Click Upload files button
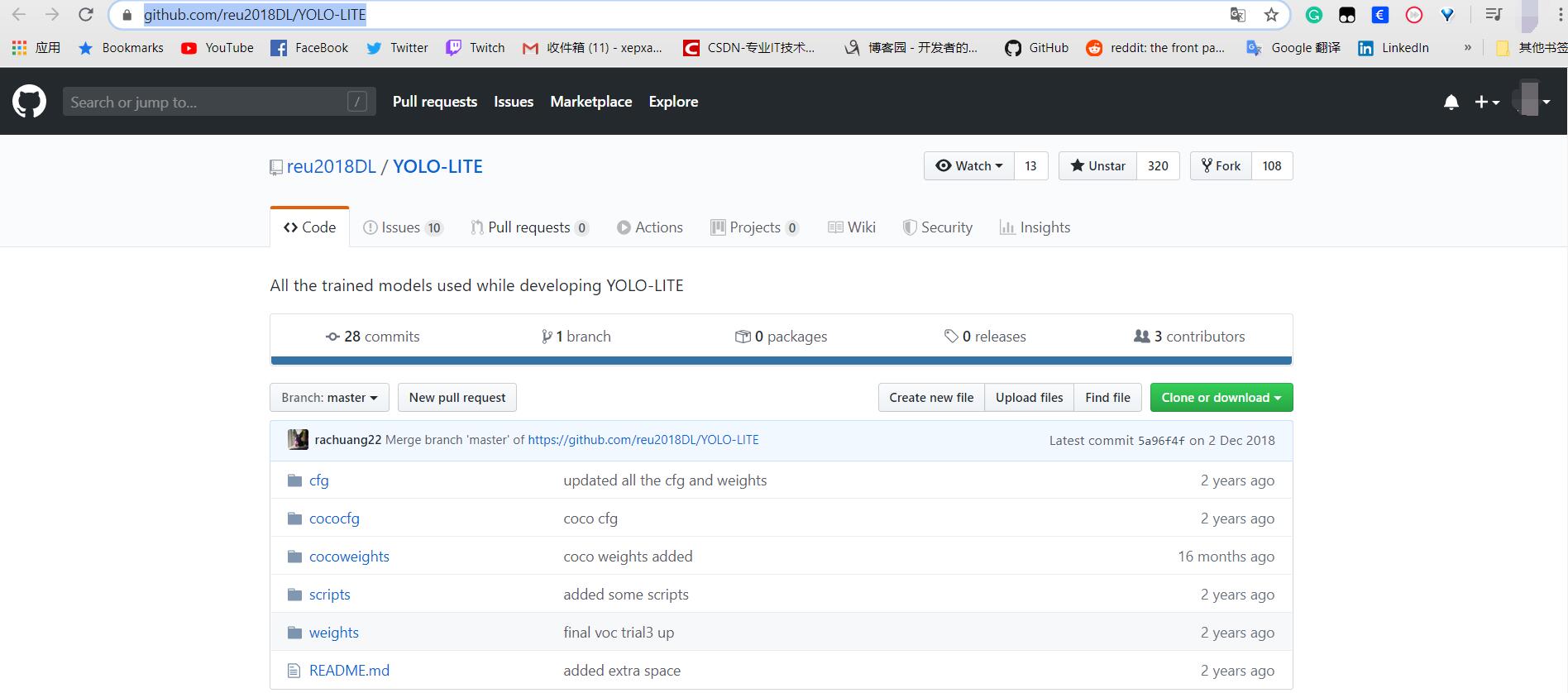Screen dimensions: 1568x693 click(x=1030, y=398)
